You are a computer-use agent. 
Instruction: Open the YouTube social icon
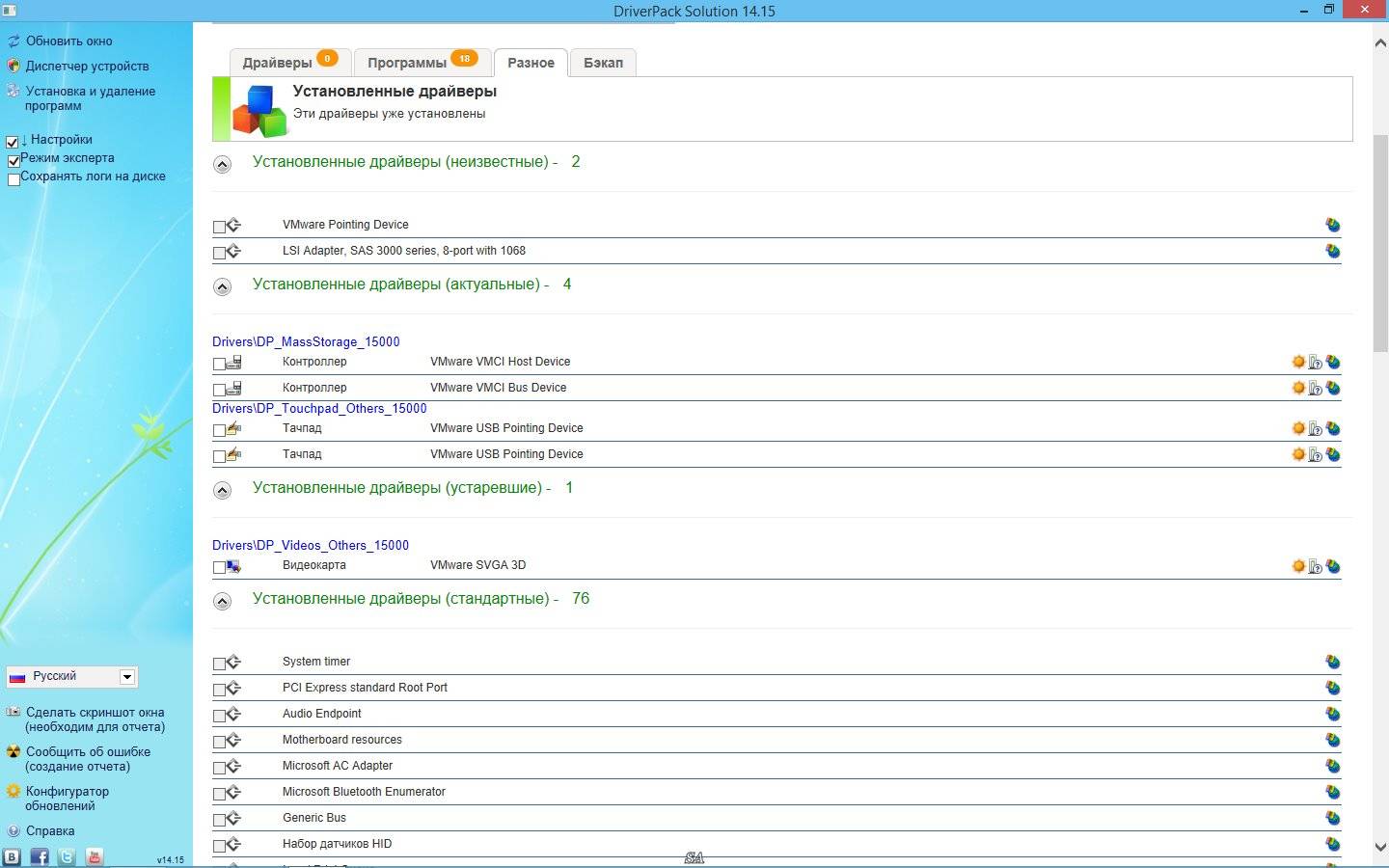click(x=95, y=856)
